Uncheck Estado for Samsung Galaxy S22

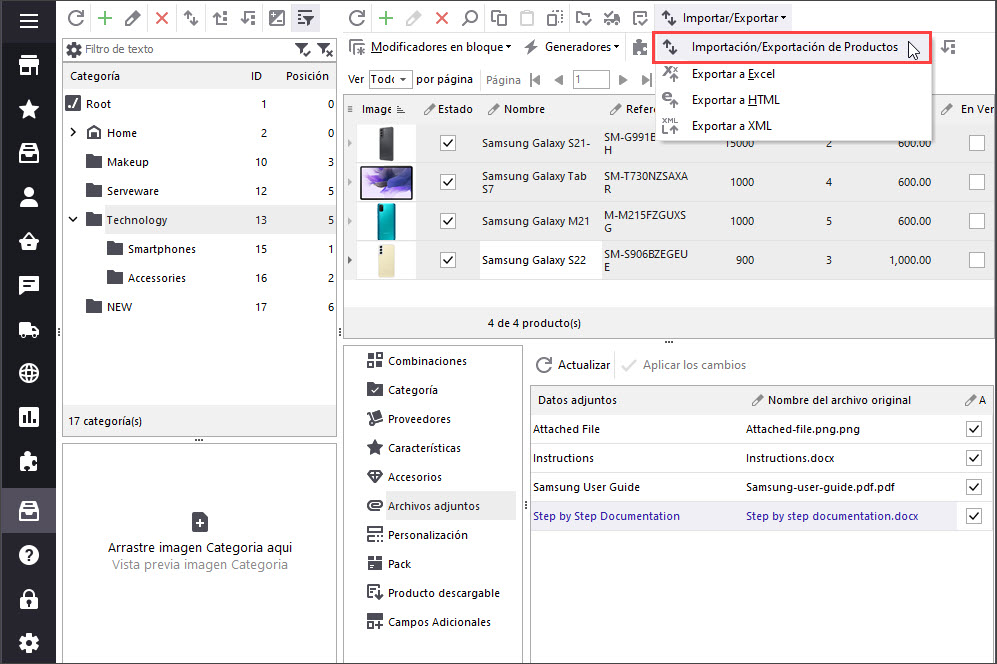(448, 259)
